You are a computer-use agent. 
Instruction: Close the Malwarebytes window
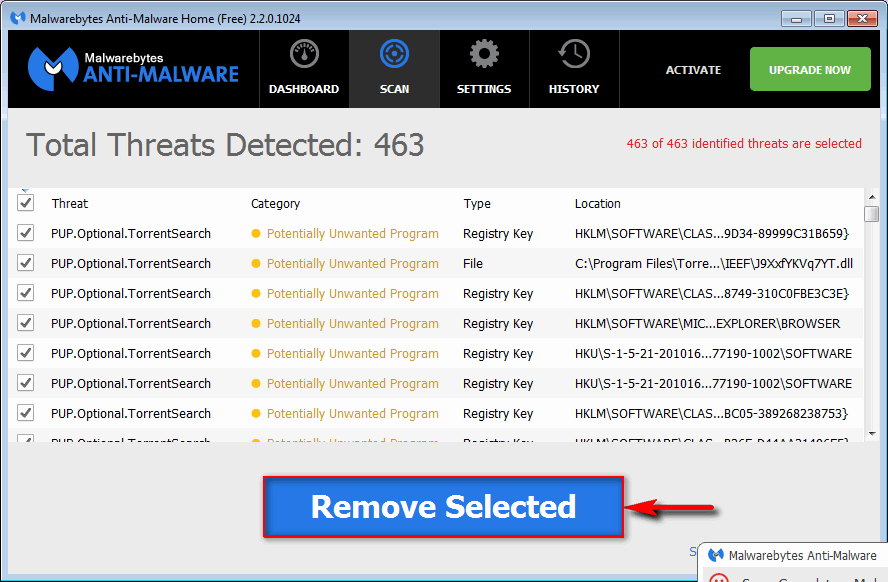click(863, 19)
